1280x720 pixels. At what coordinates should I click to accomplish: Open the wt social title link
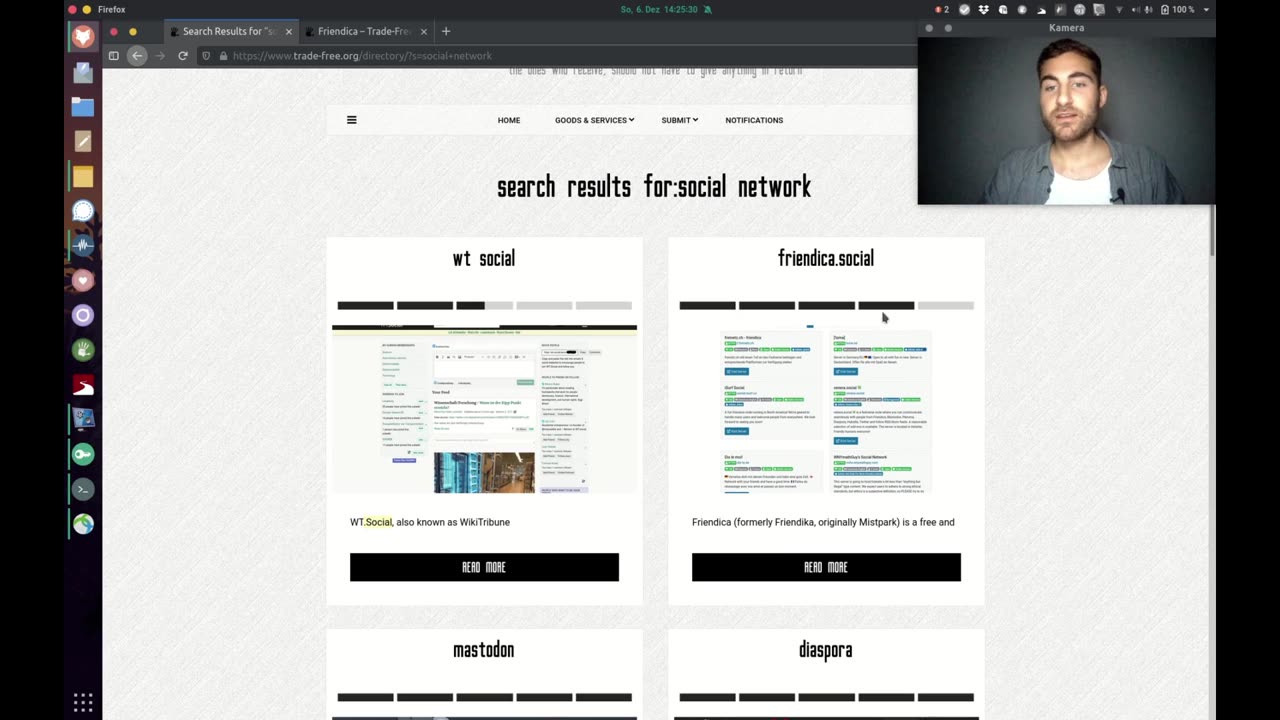(x=484, y=258)
